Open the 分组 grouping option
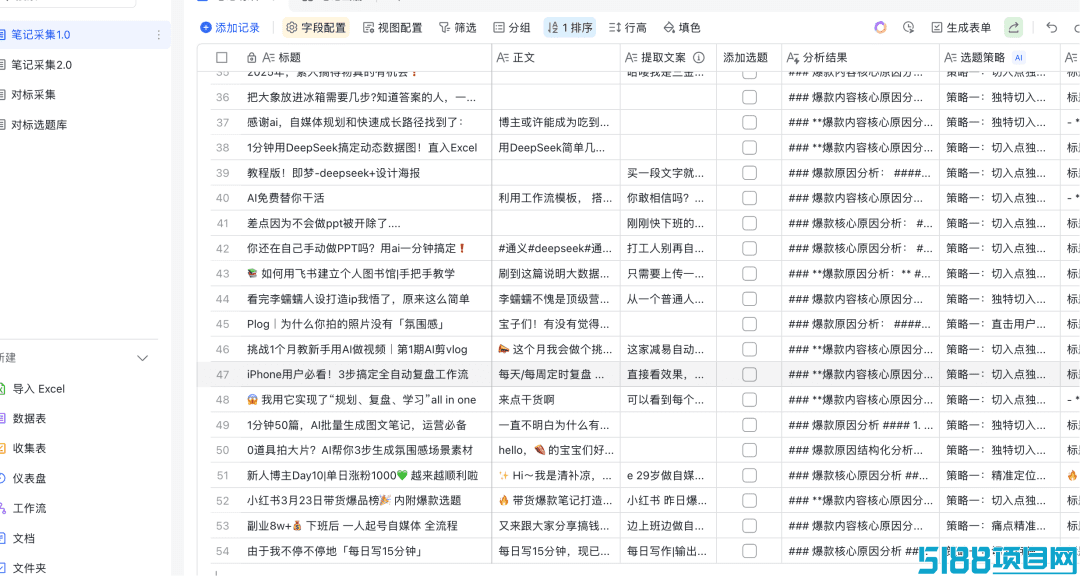This screenshot has width=1080, height=576. (512, 28)
